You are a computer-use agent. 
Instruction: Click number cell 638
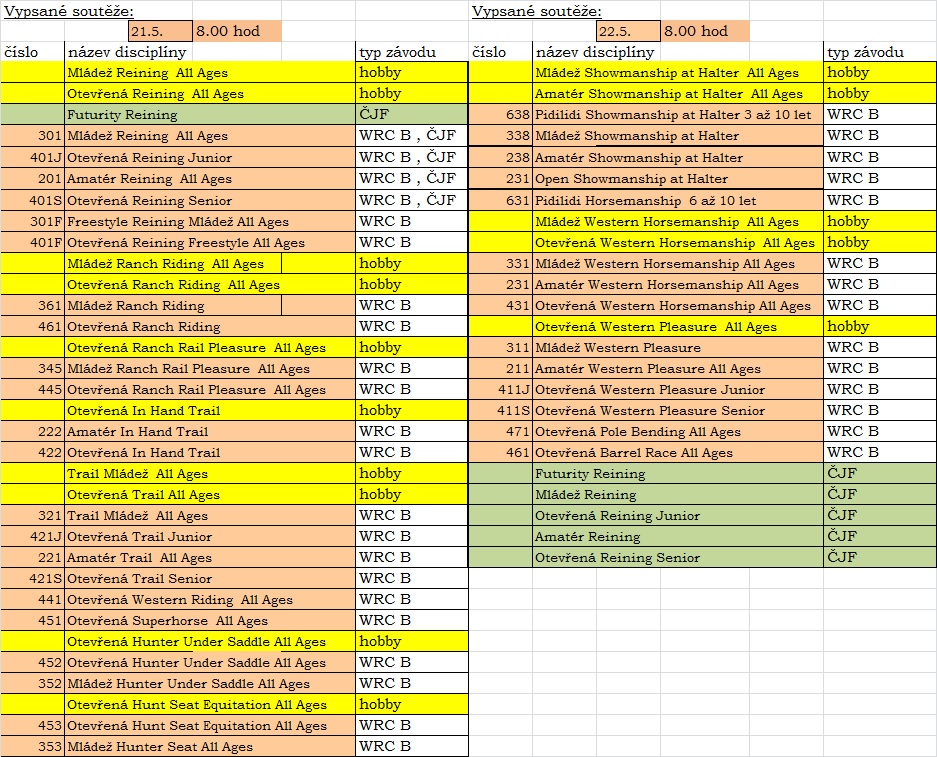pyautogui.click(x=501, y=114)
